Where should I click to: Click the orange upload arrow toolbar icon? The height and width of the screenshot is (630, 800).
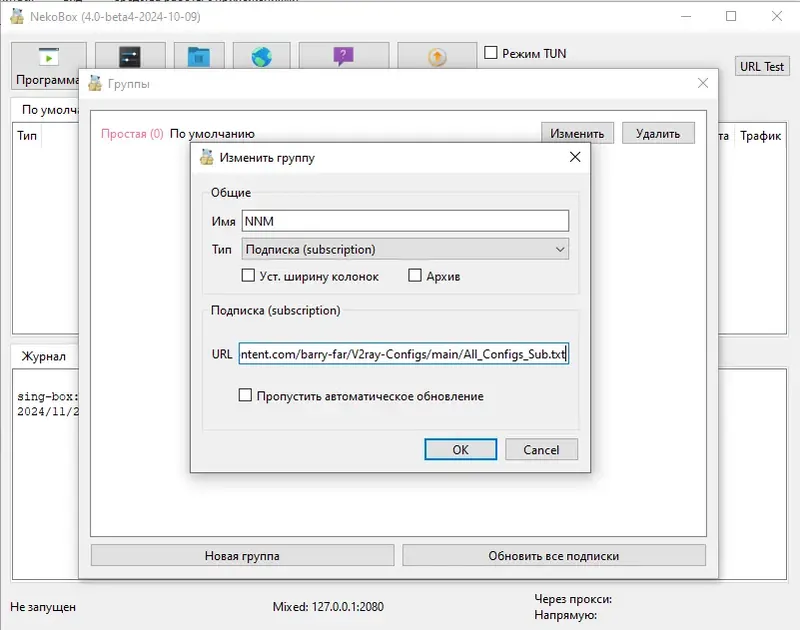point(437,57)
